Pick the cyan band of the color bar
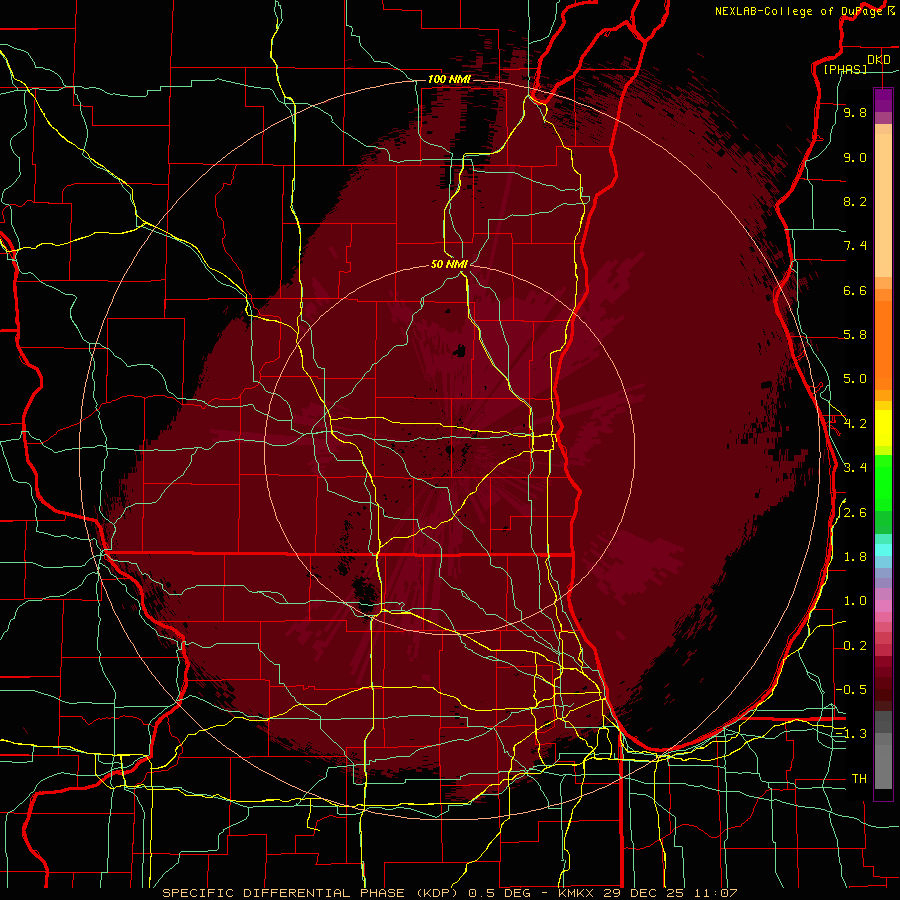Screen dimensions: 900x900 (883, 550)
